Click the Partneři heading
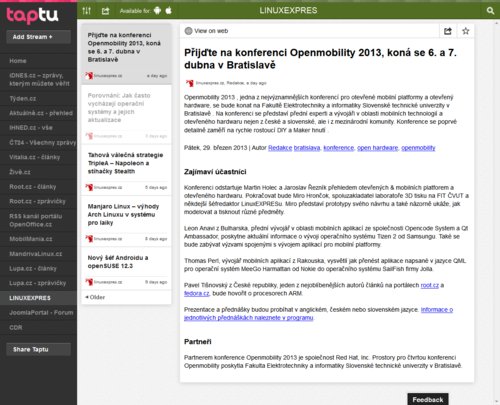This screenshot has width=500, height=405. tap(198, 342)
